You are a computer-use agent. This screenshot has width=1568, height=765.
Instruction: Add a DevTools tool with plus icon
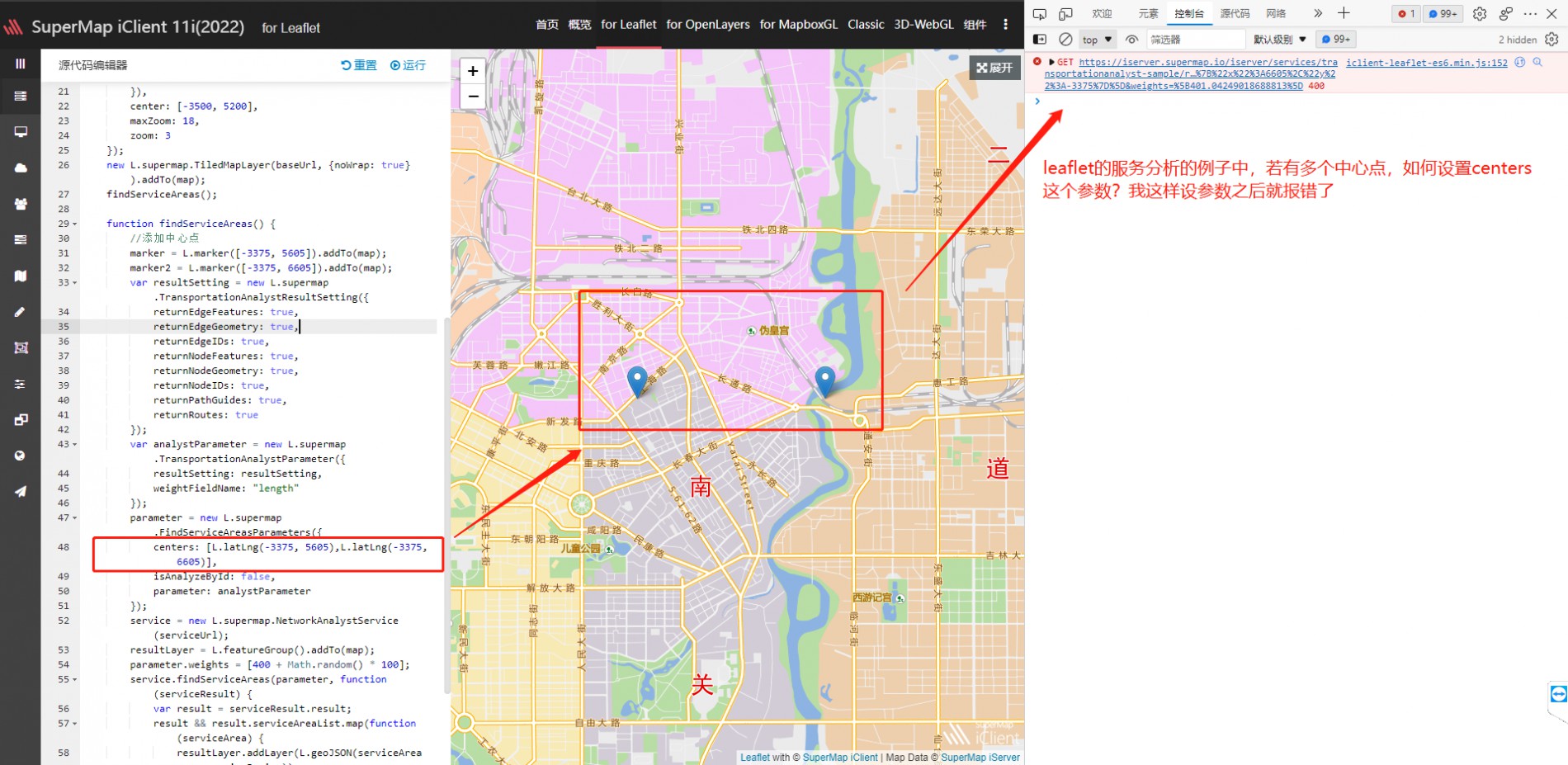tap(1344, 13)
